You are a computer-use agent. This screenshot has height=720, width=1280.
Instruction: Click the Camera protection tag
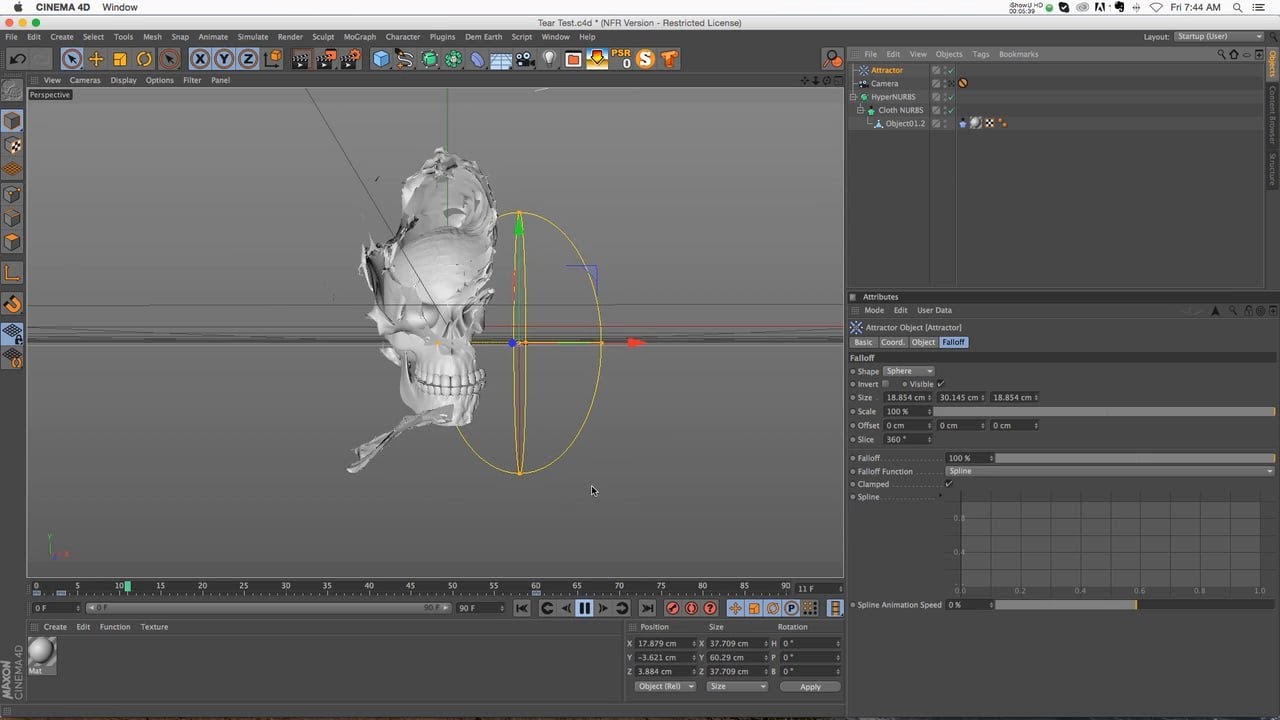coord(963,84)
